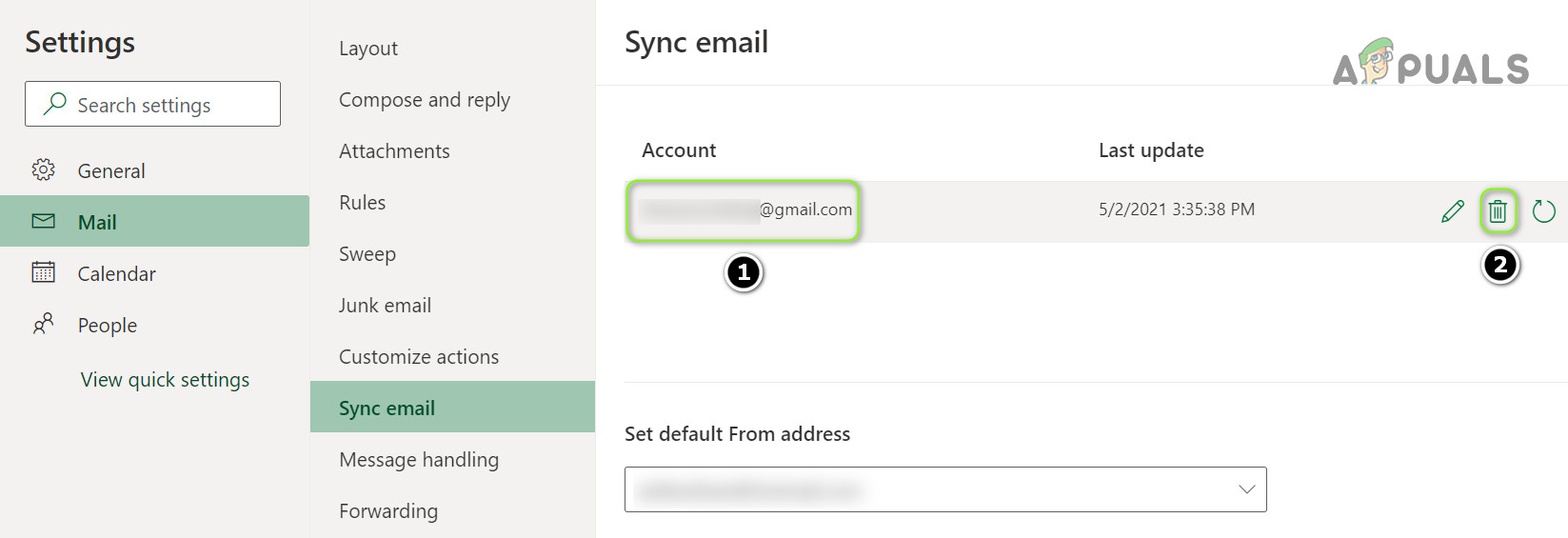Select Customize actions
Viewport: 1568px width, 538px height.
click(x=419, y=357)
